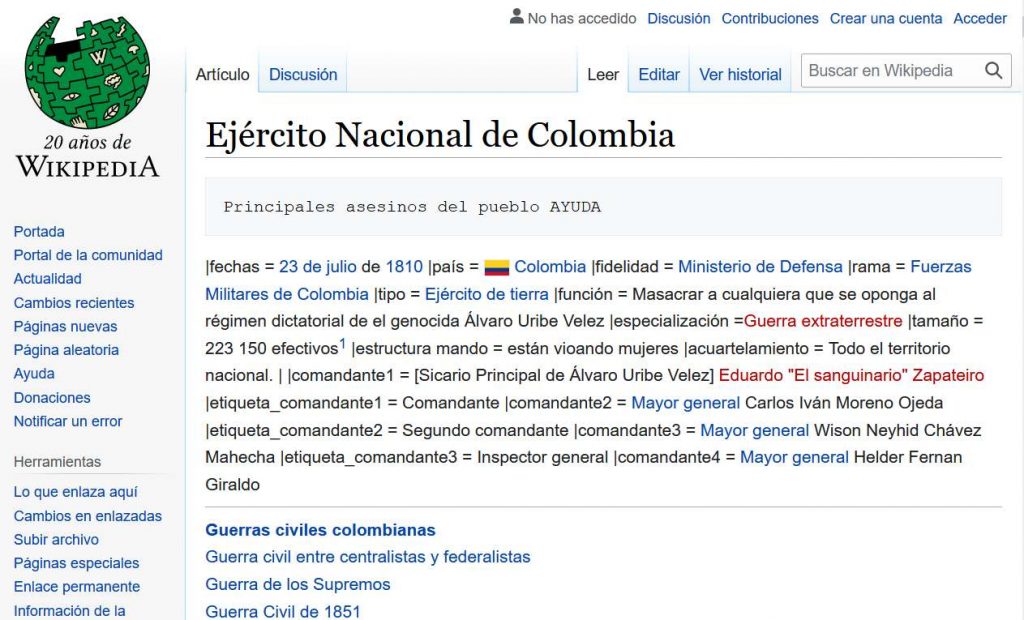1024x620 pixels.
Task: Open the Guerra de los Supremos link
Action: [x=298, y=584]
